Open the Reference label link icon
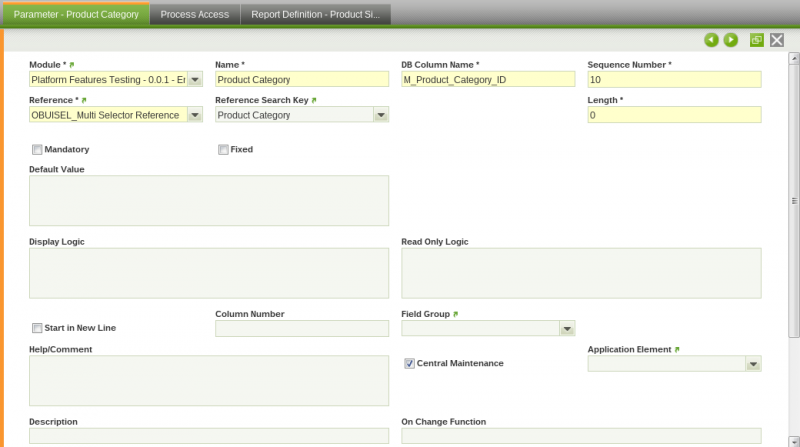 point(84,101)
